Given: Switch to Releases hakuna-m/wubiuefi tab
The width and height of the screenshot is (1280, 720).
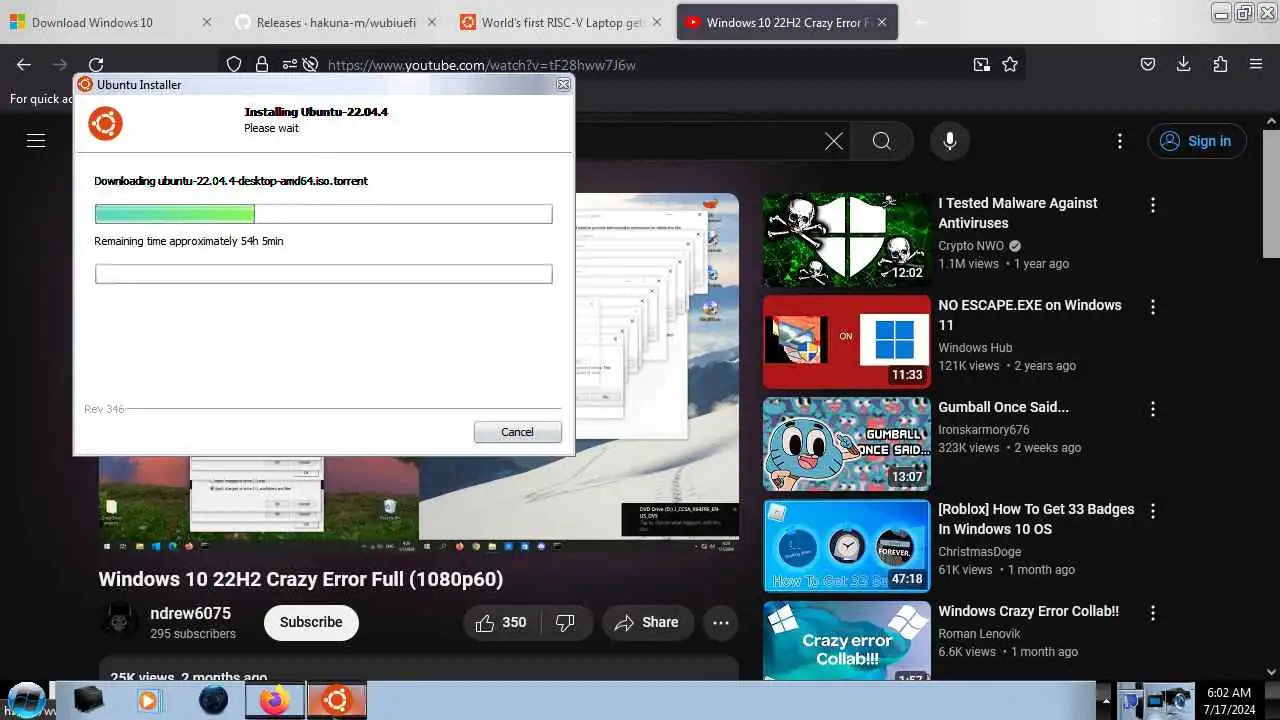Looking at the screenshot, I should click(x=335, y=22).
